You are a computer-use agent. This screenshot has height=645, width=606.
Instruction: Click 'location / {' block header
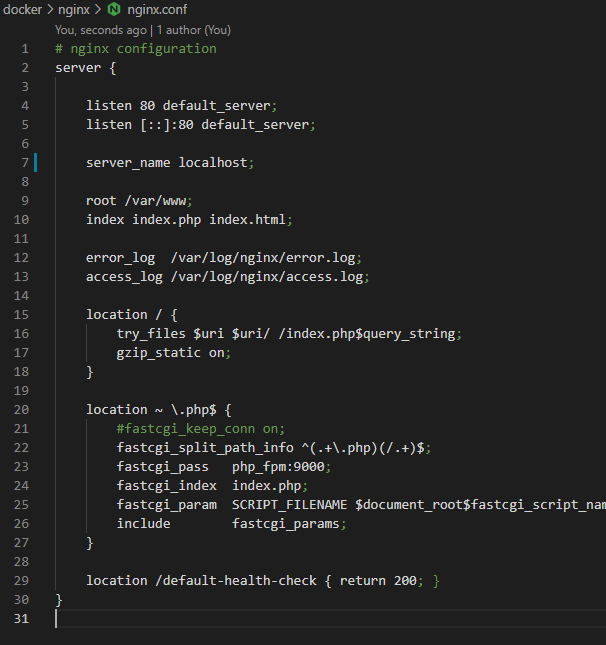tap(132, 315)
